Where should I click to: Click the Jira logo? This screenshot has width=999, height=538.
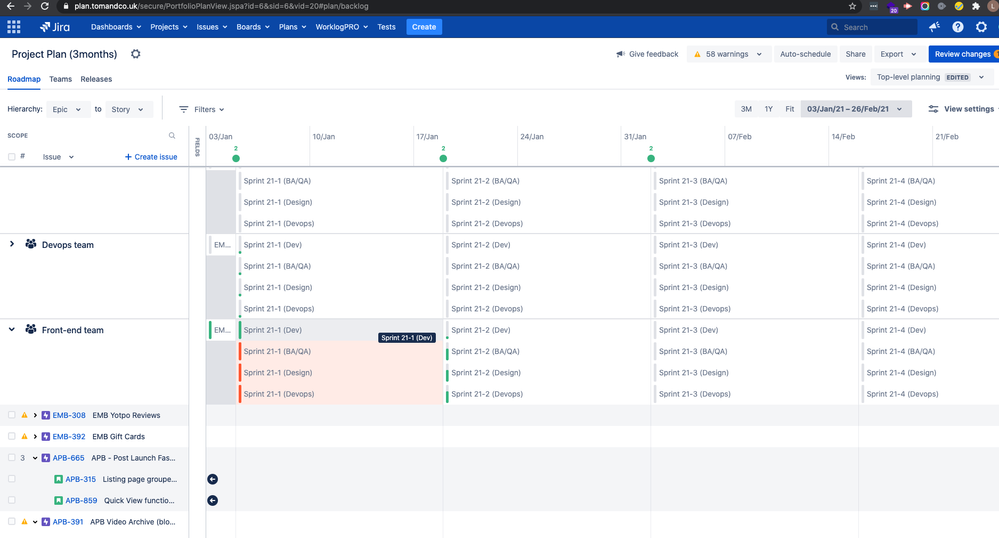(x=55, y=27)
